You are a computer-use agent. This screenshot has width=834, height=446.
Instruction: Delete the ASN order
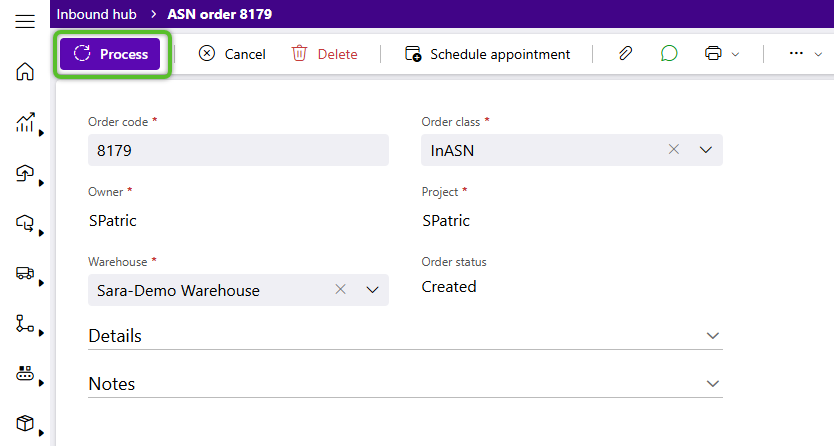[324, 54]
